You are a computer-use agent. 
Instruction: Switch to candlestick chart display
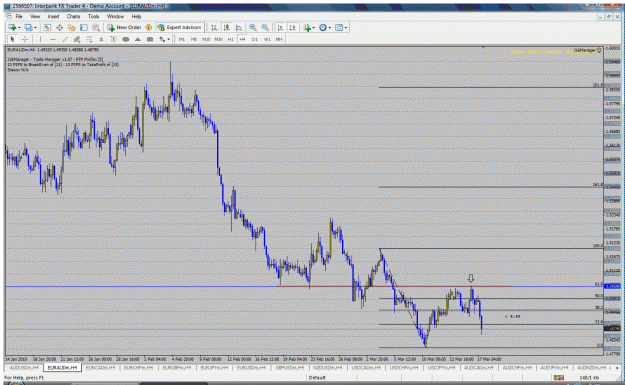pos(226,28)
